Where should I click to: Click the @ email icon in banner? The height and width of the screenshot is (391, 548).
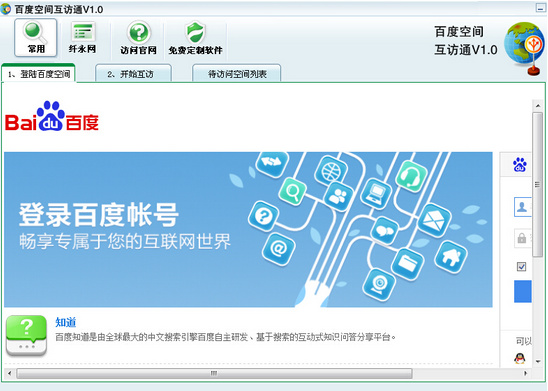279,249
